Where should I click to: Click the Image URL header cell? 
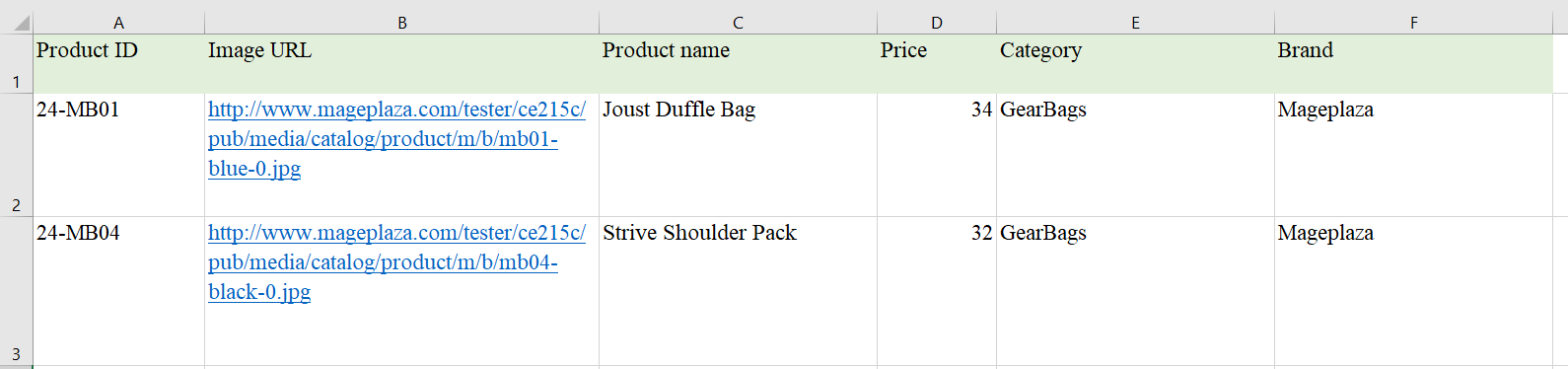click(401, 64)
